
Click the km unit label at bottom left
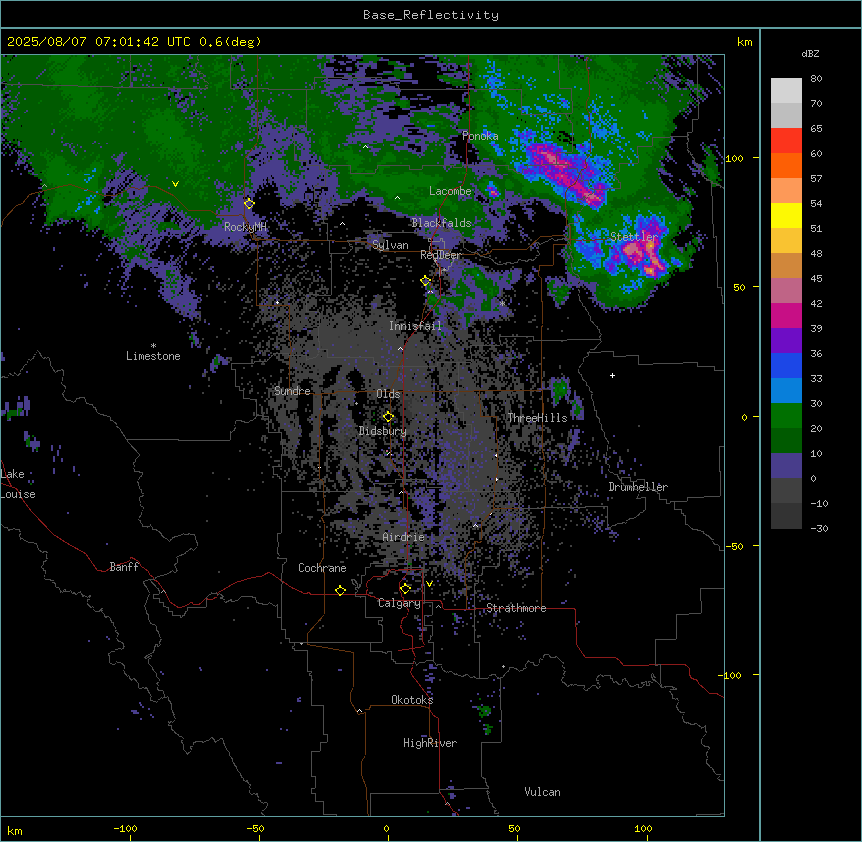(15, 831)
